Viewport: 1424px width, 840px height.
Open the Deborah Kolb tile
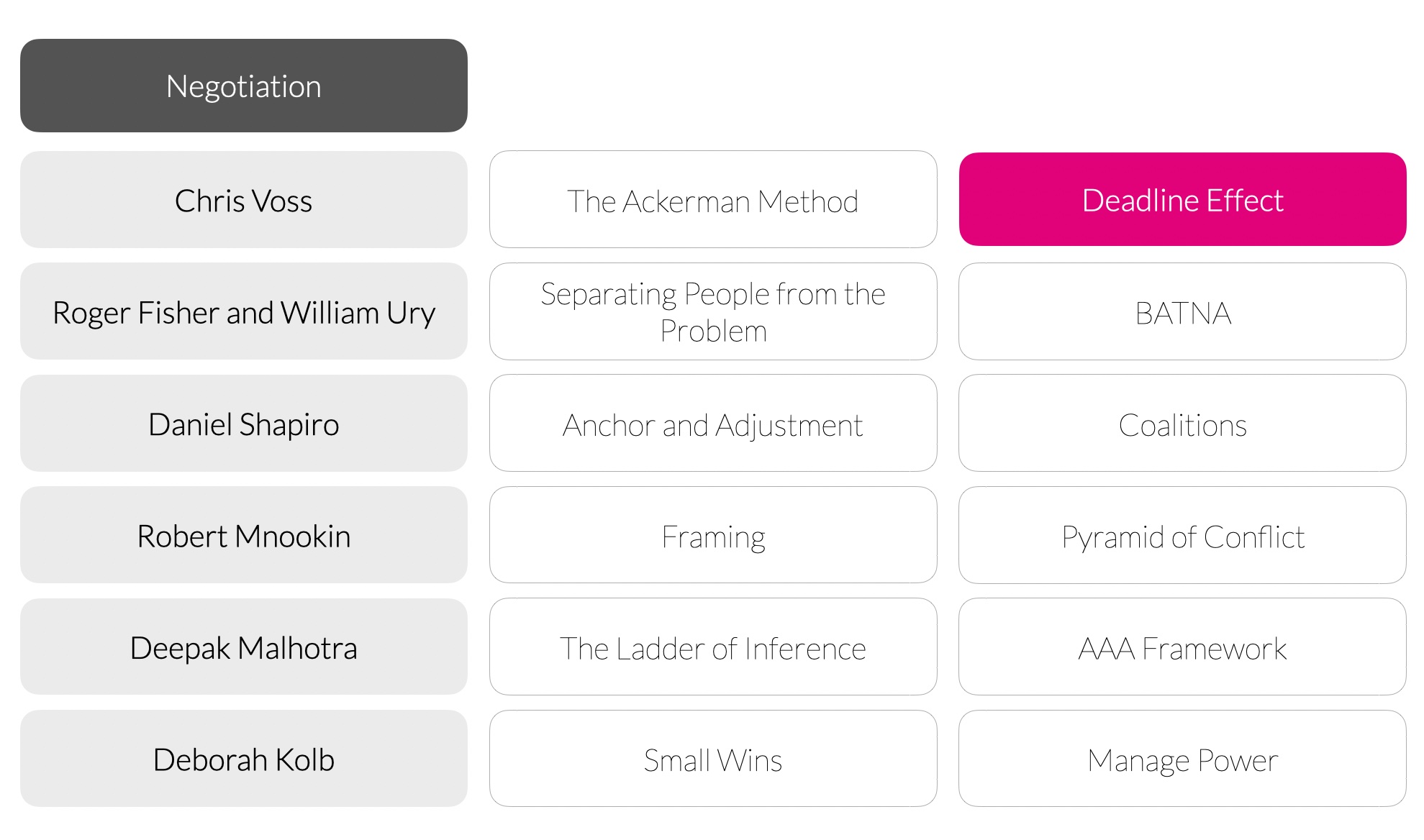243,759
